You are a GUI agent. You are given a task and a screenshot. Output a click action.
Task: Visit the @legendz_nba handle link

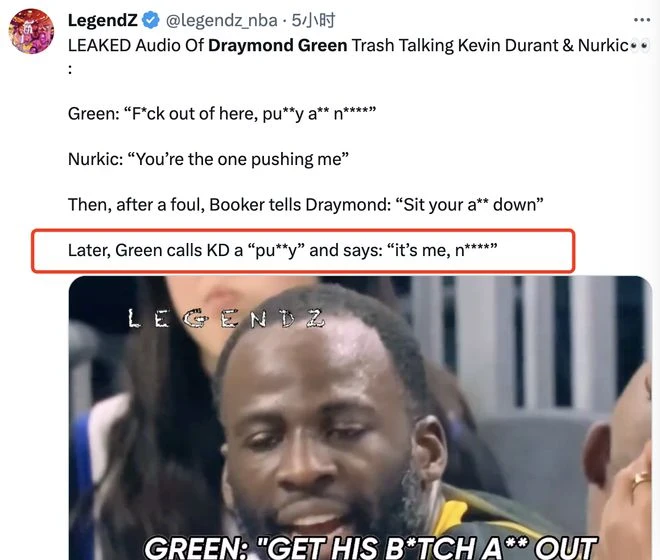pos(221,20)
